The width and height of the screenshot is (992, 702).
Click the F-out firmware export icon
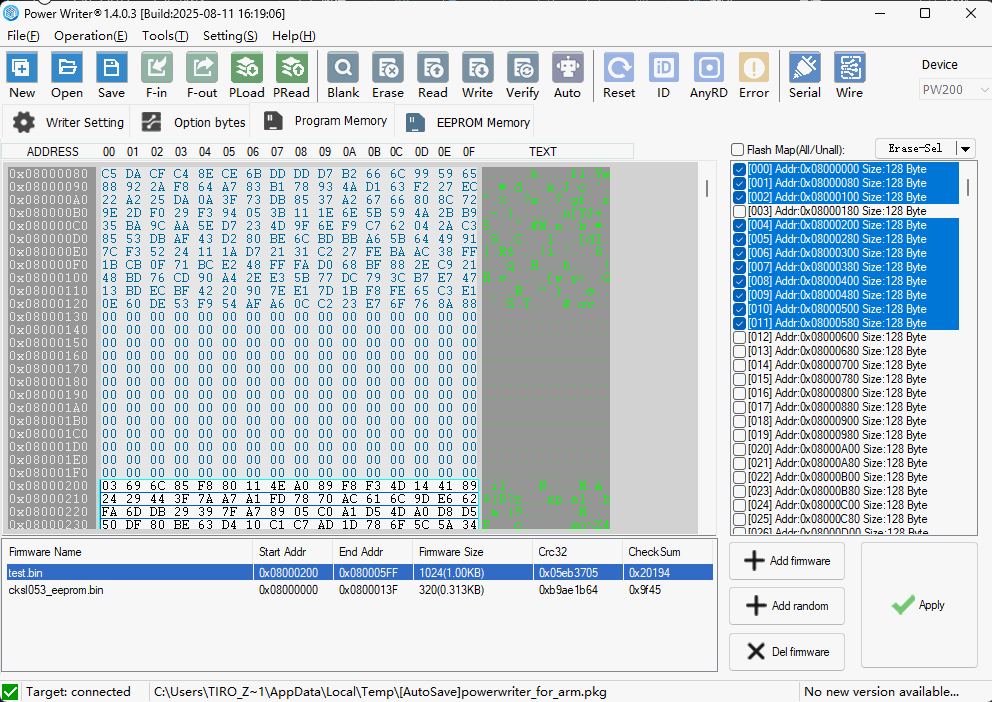coord(202,68)
